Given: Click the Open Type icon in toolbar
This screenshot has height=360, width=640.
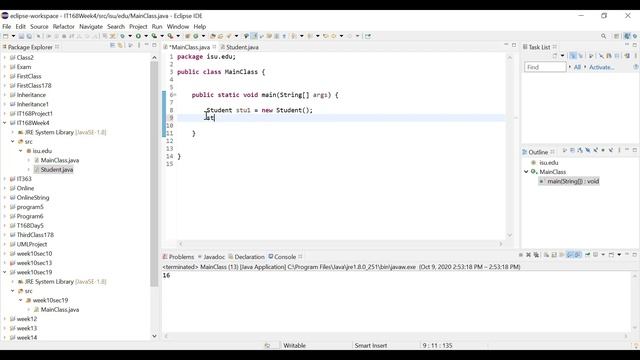Looking at the screenshot, I should 212,36.
